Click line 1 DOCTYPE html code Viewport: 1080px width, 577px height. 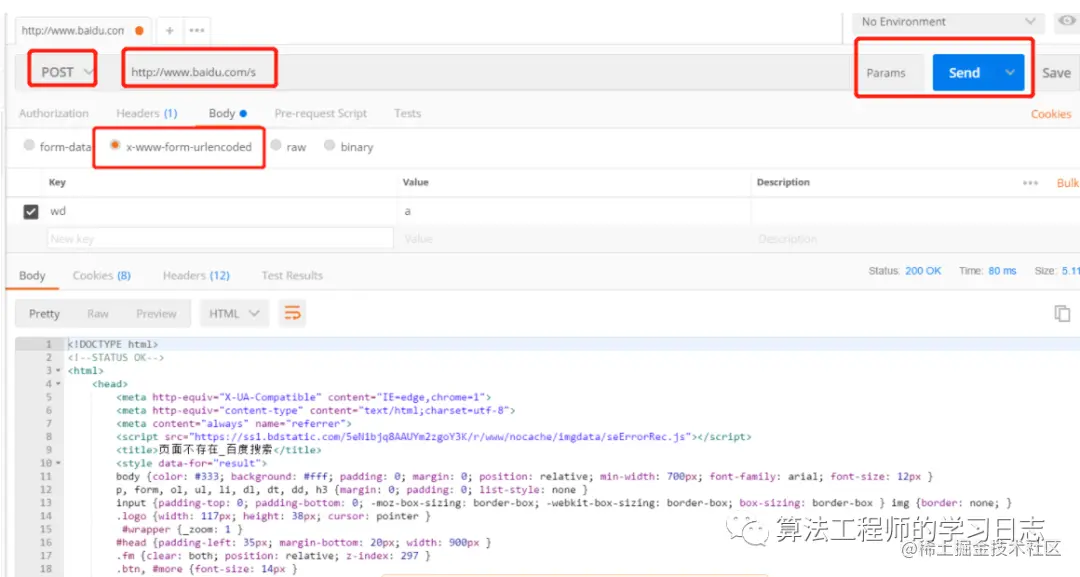click(x=113, y=344)
